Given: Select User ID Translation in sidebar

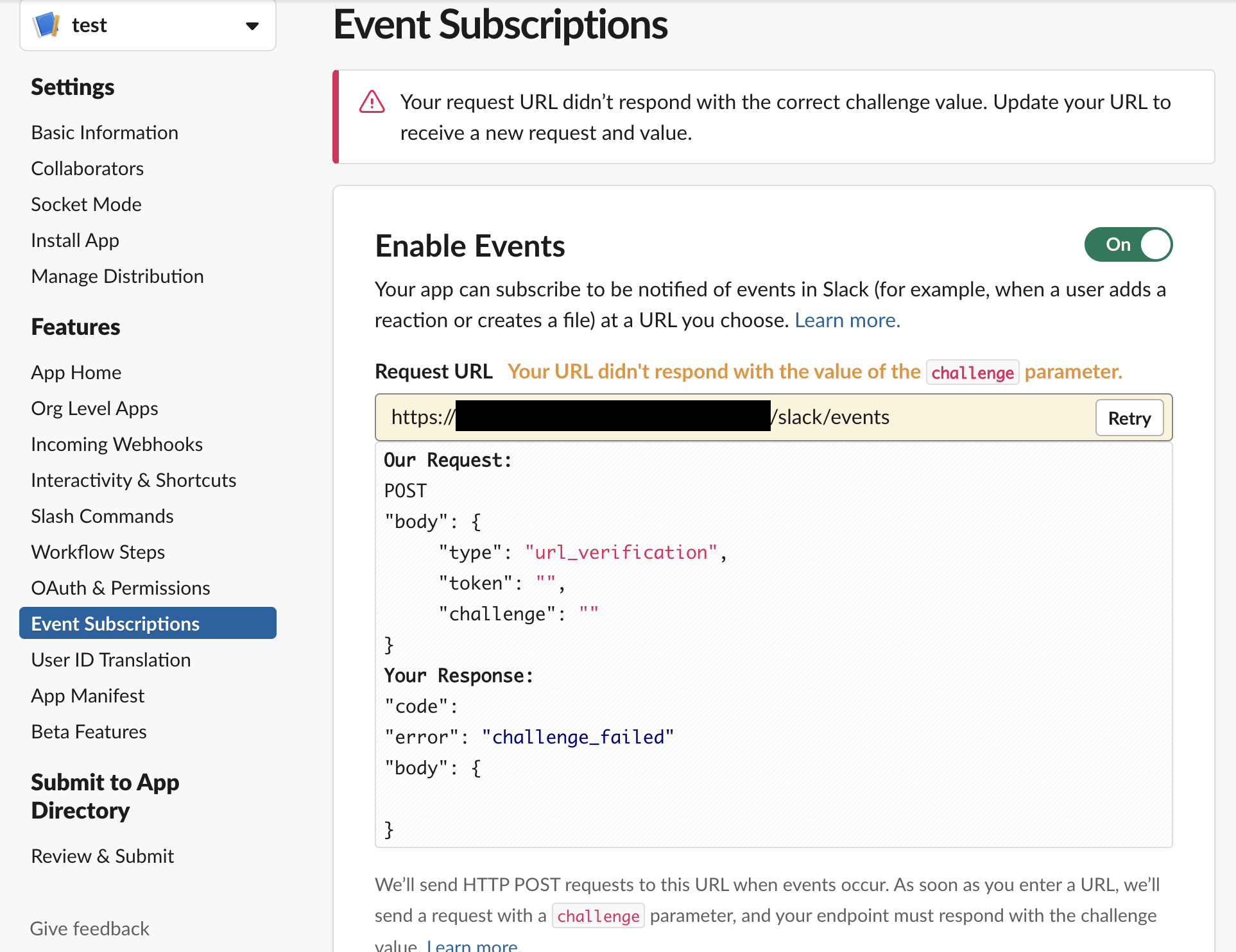Looking at the screenshot, I should [110, 659].
